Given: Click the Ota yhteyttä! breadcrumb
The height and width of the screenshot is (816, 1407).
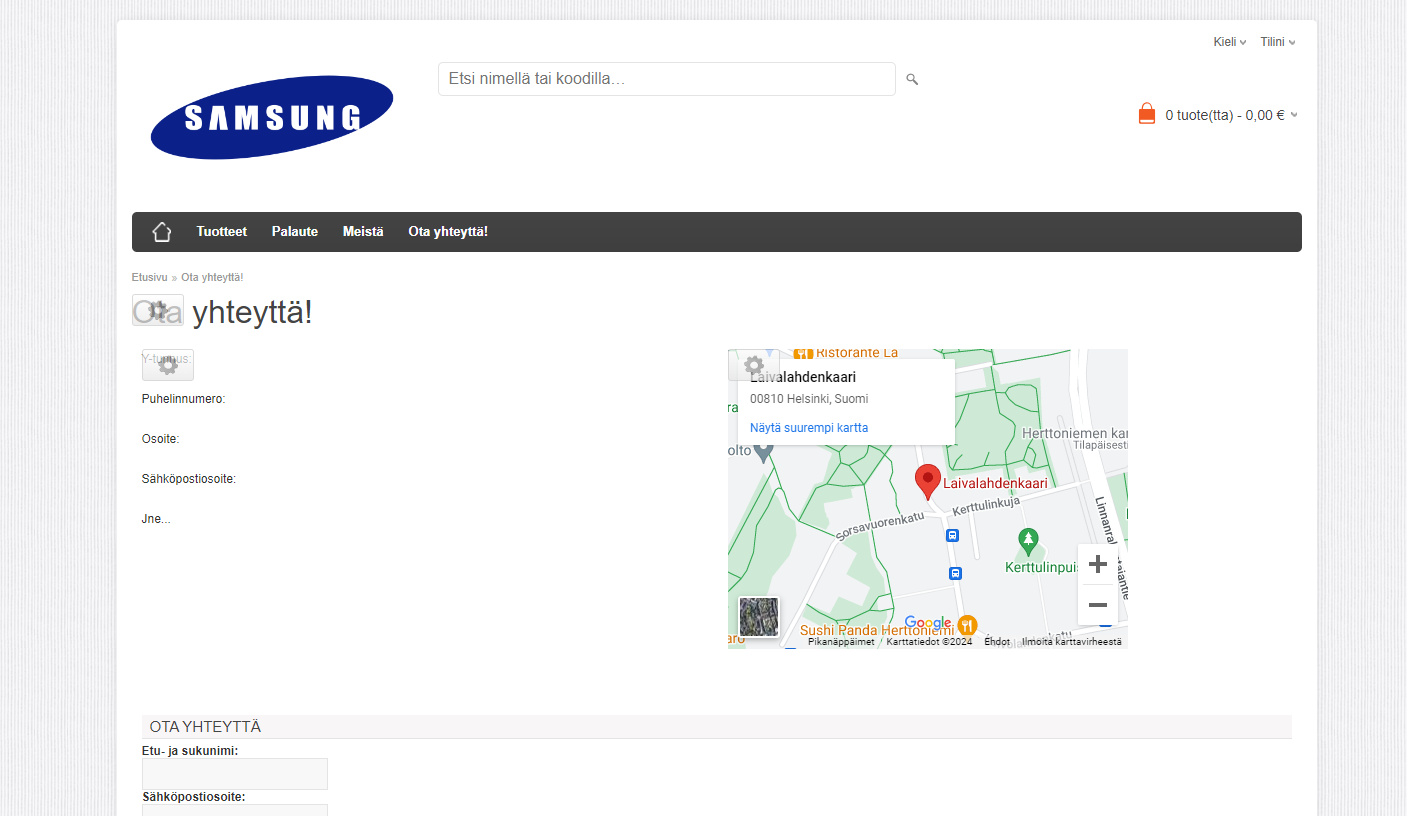Looking at the screenshot, I should (212, 277).
